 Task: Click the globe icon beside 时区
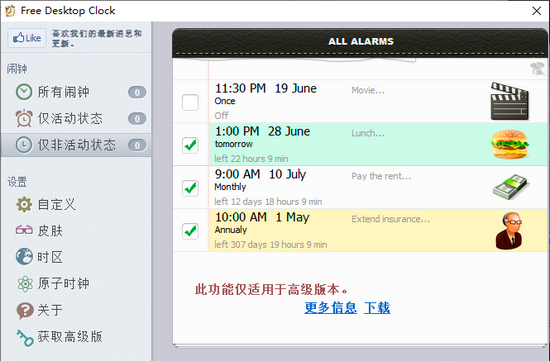[24, 256]
